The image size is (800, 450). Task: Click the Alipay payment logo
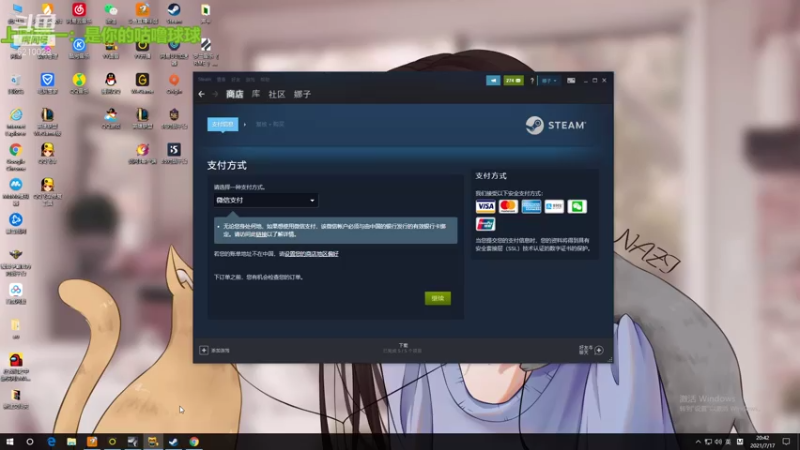554,206
